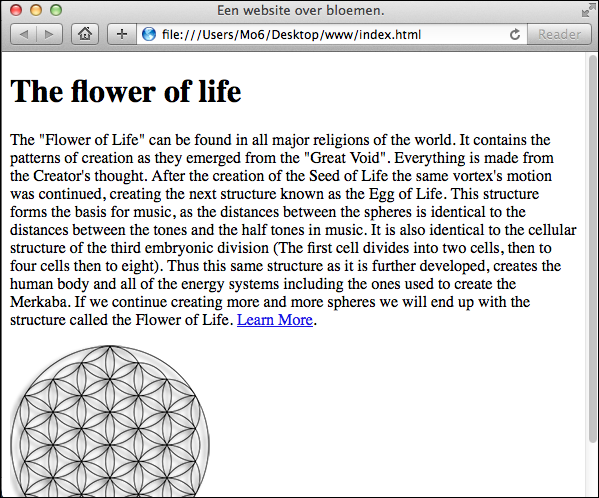
Task: Click the paragraph text about Egg of Life
Action: (x=293, y=230)
